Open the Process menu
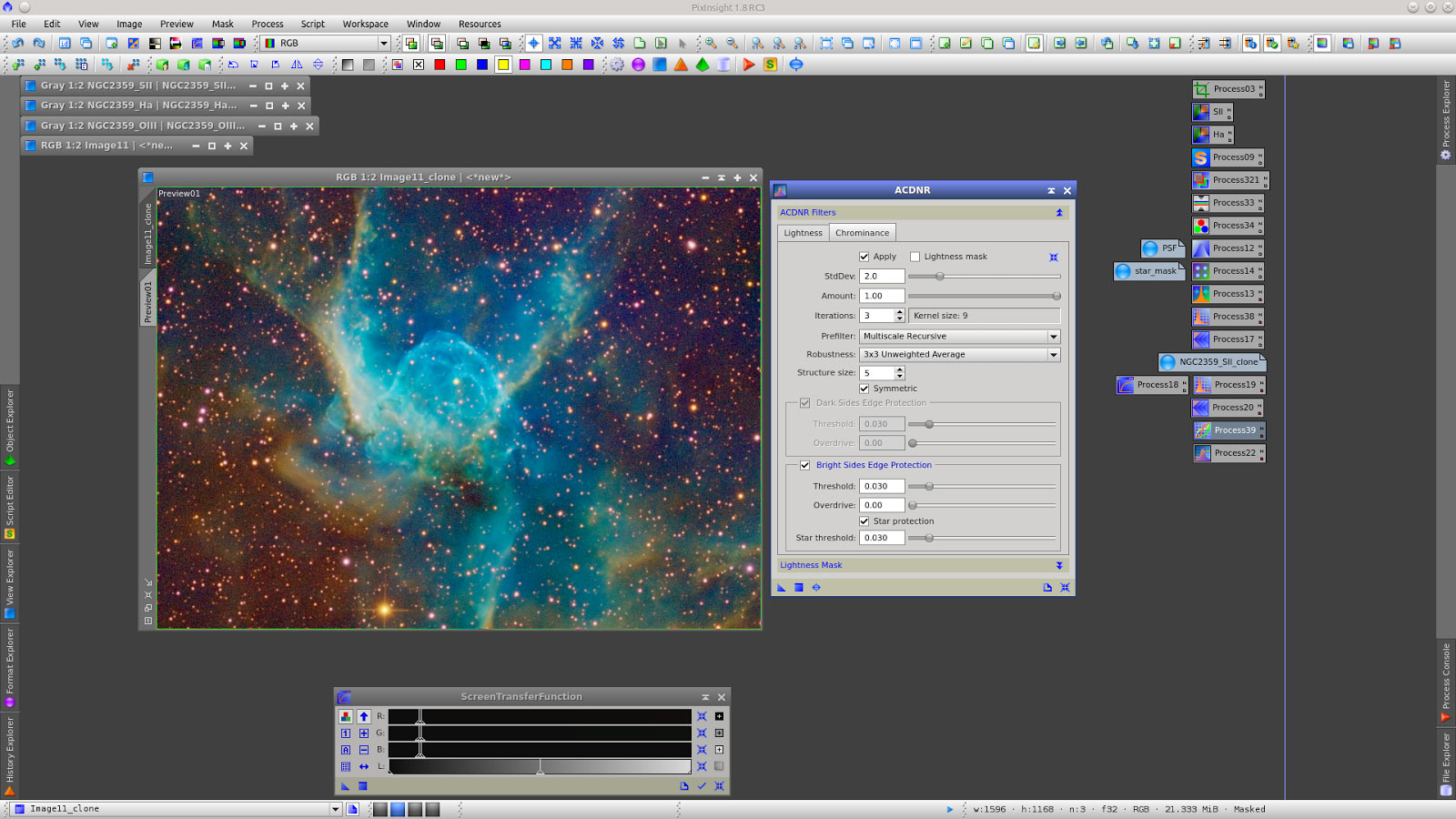This screenshot has width=1456, height=819. (267, 24)
